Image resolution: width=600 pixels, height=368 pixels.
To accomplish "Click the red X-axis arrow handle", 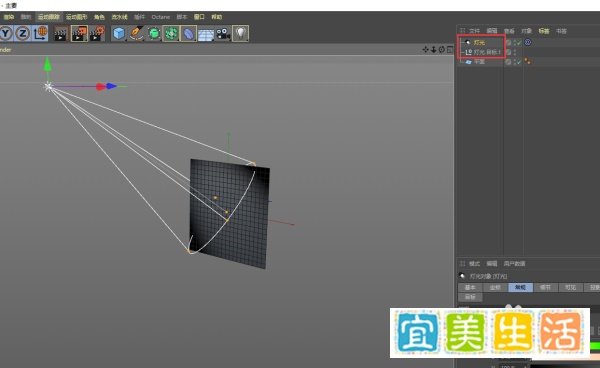I will [x=101, y=87].
